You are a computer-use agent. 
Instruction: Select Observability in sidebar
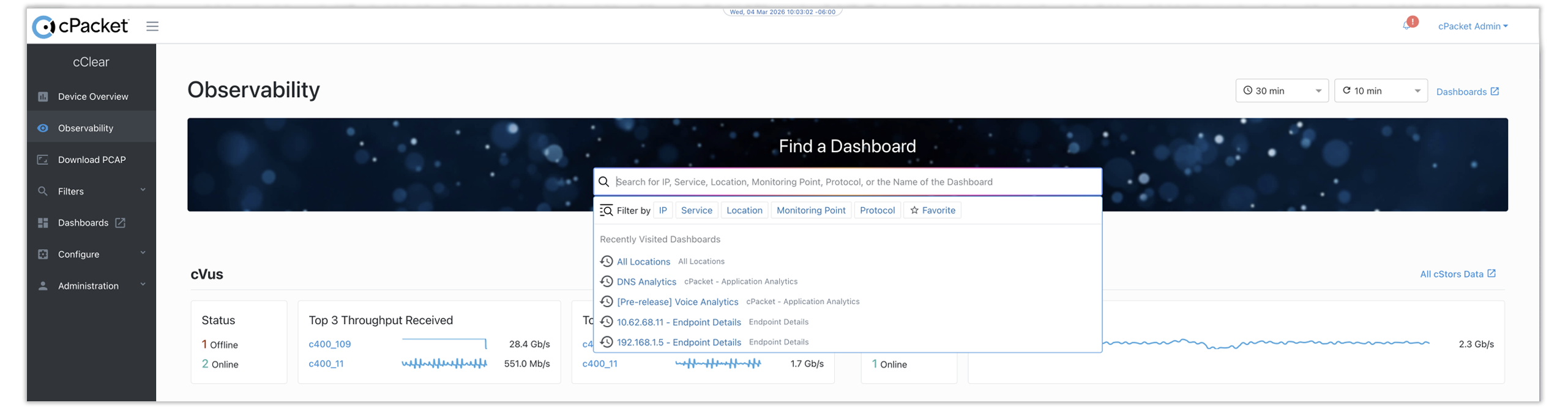pyautogui.click(x=91, y=128)
